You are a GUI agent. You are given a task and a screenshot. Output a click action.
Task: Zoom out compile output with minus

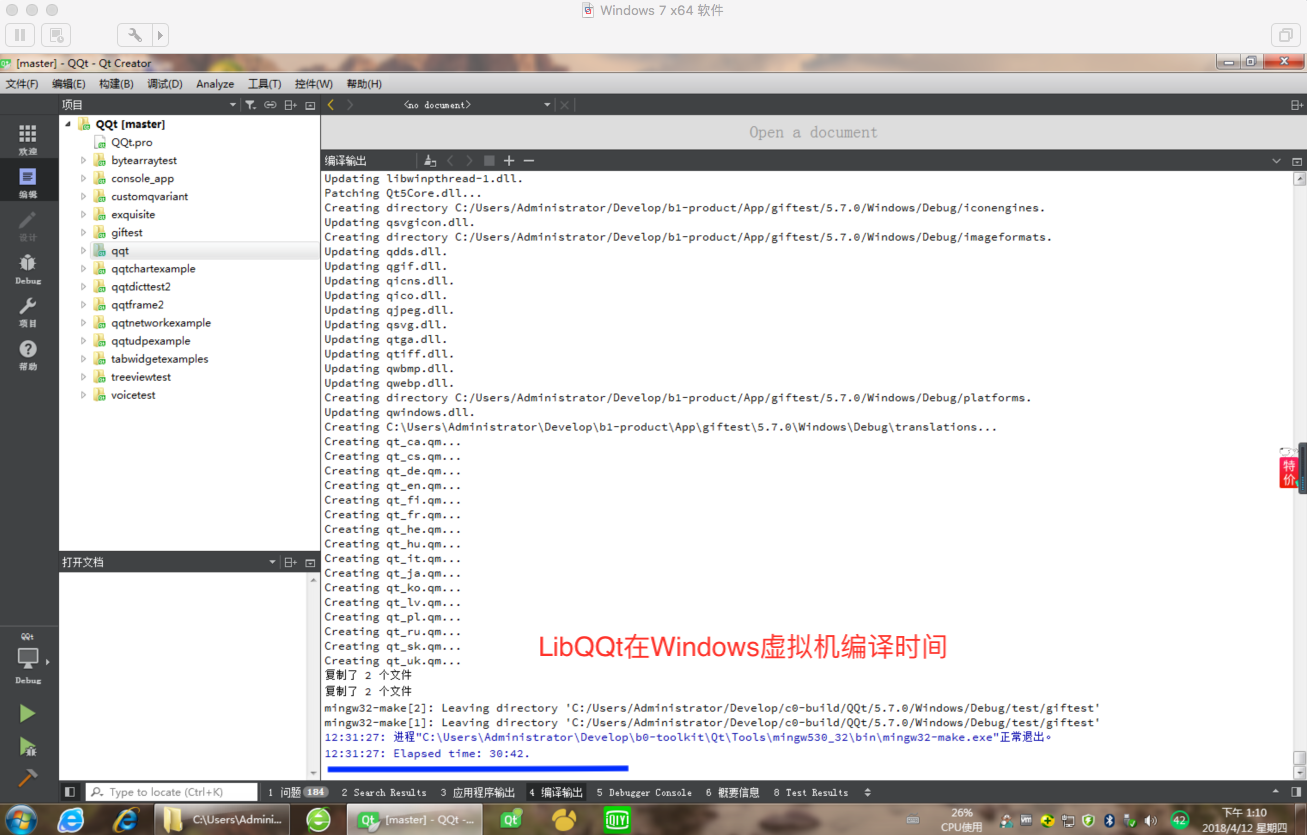[529, 161]
